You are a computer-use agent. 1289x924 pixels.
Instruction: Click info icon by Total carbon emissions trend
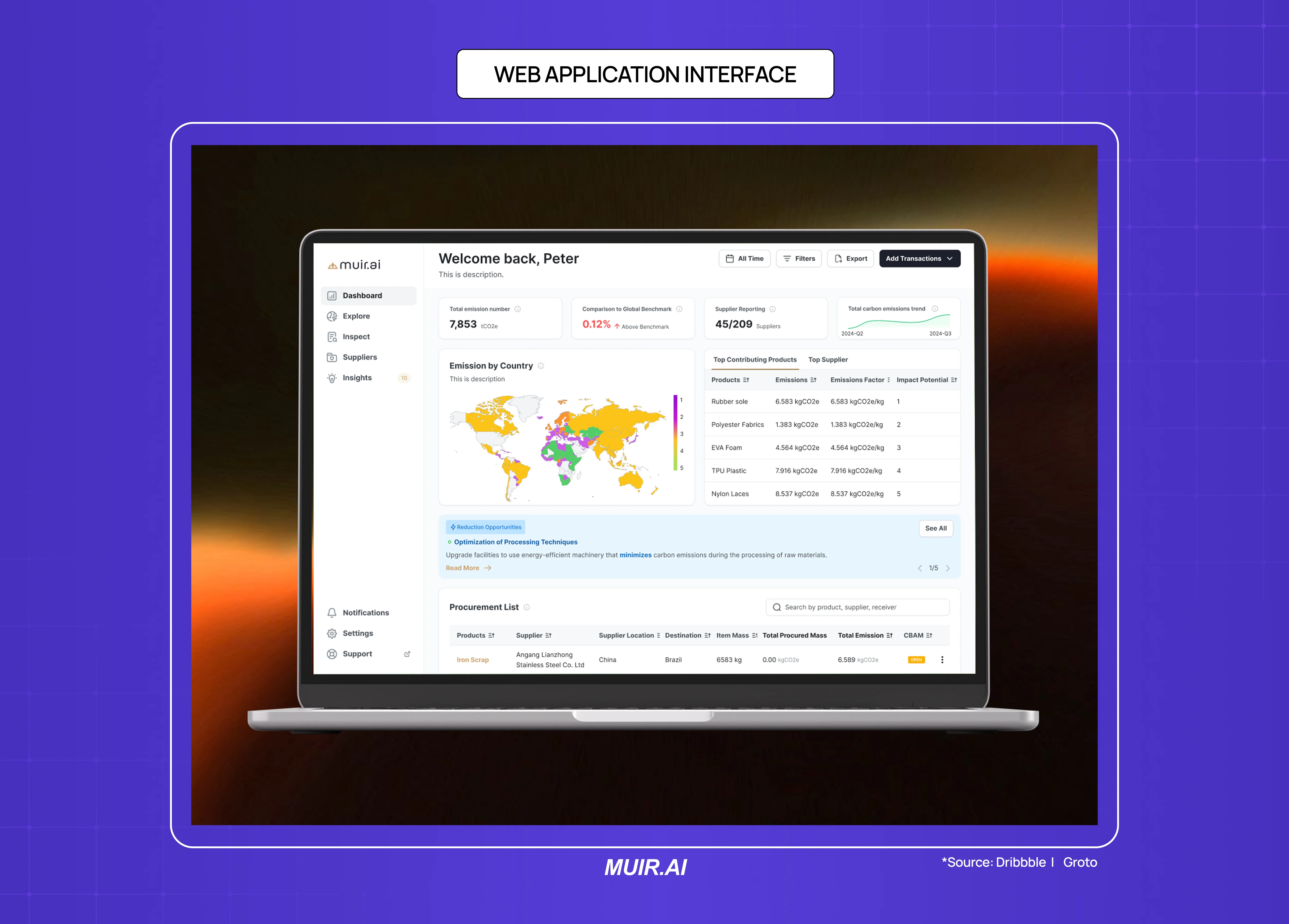935,309
